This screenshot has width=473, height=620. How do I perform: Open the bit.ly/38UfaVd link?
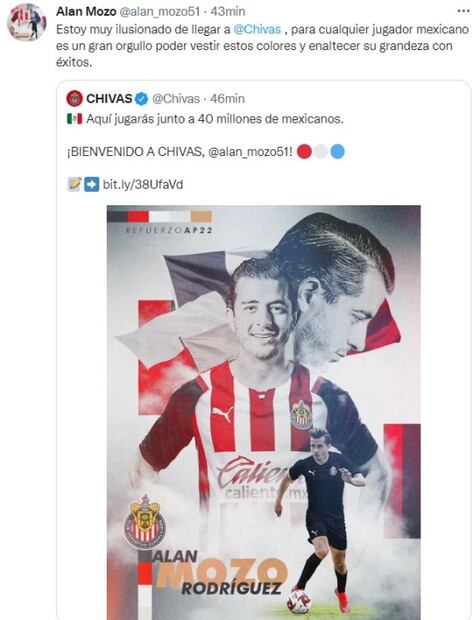click(x=143, y=185)
